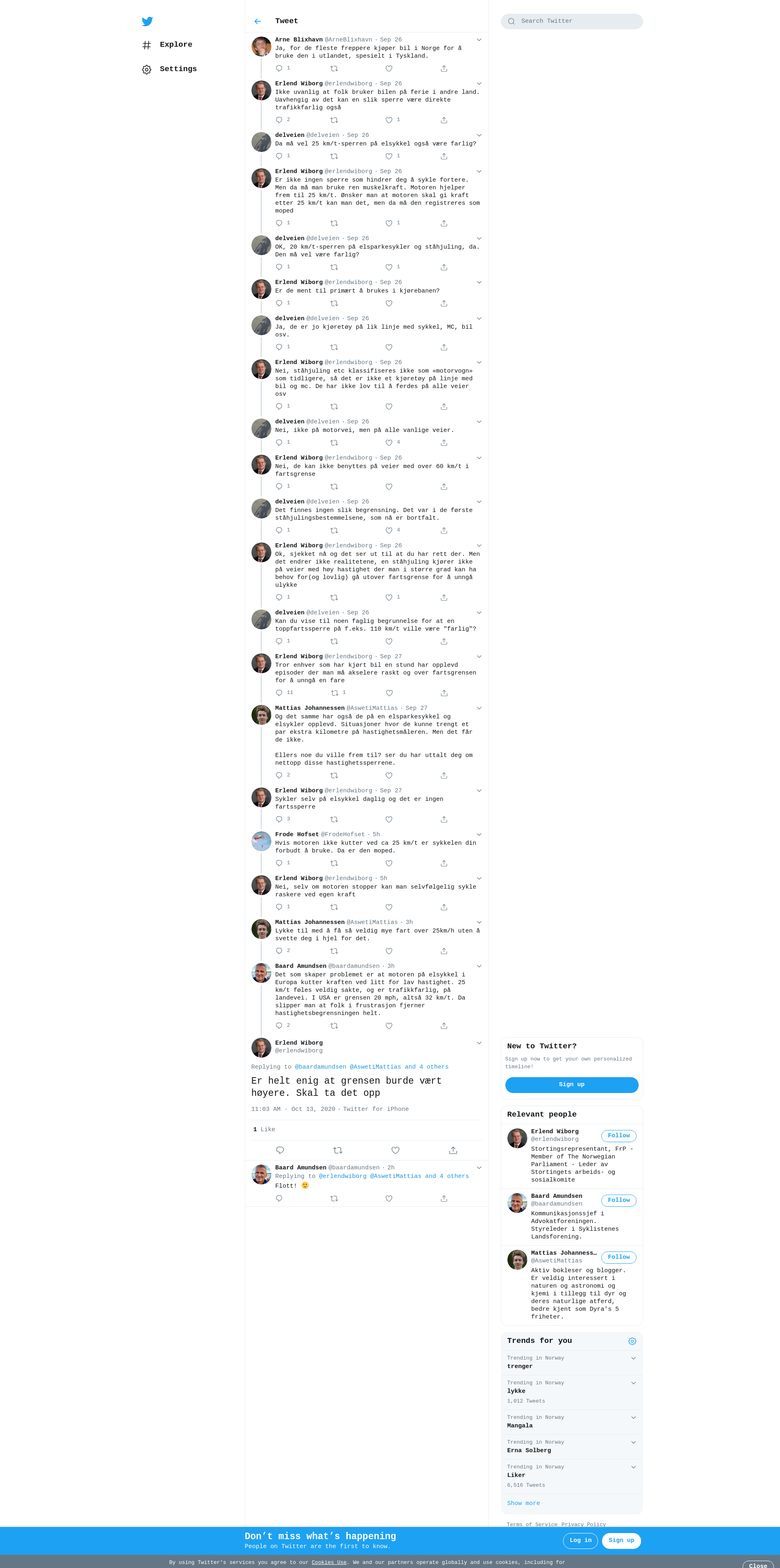780x1568 pixels.
Task: Retweet Frode Hofset's reply
Action: (x=334, y=863)
